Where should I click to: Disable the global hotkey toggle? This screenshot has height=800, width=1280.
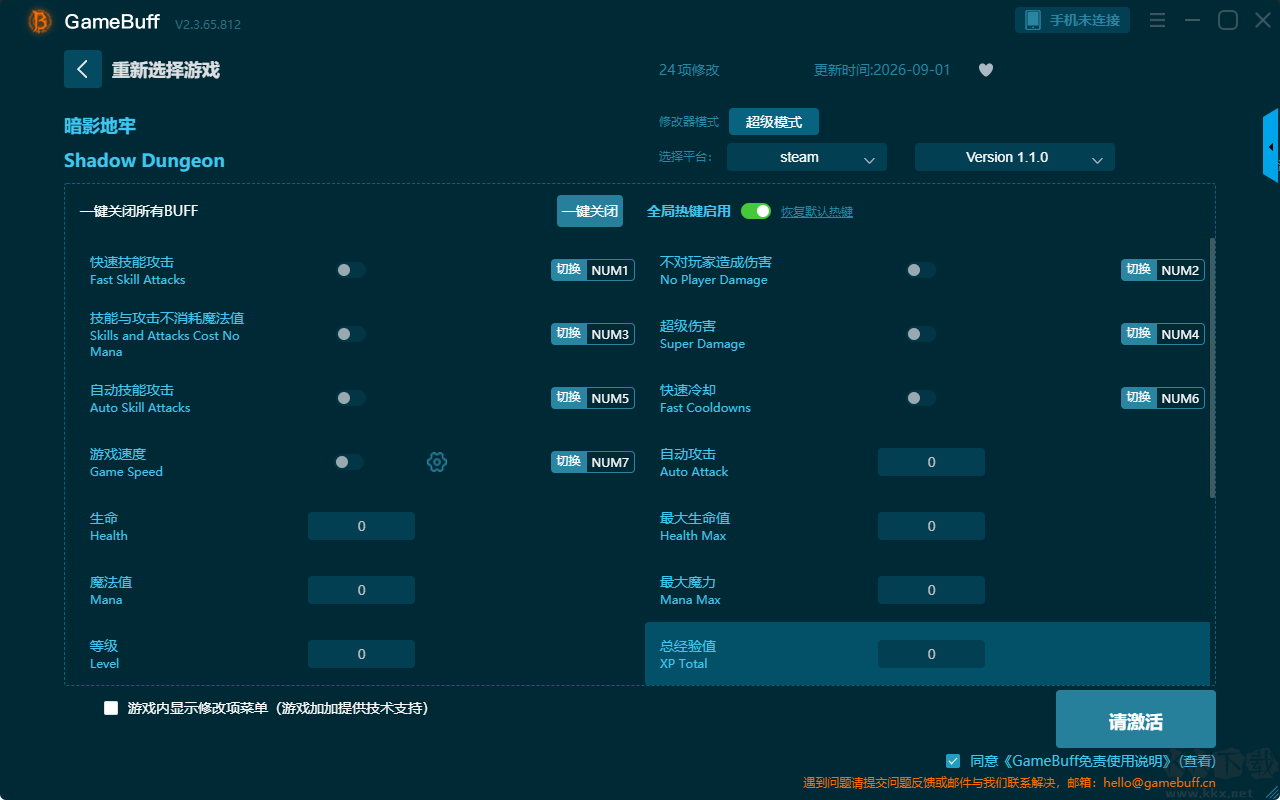coord(756,211)
